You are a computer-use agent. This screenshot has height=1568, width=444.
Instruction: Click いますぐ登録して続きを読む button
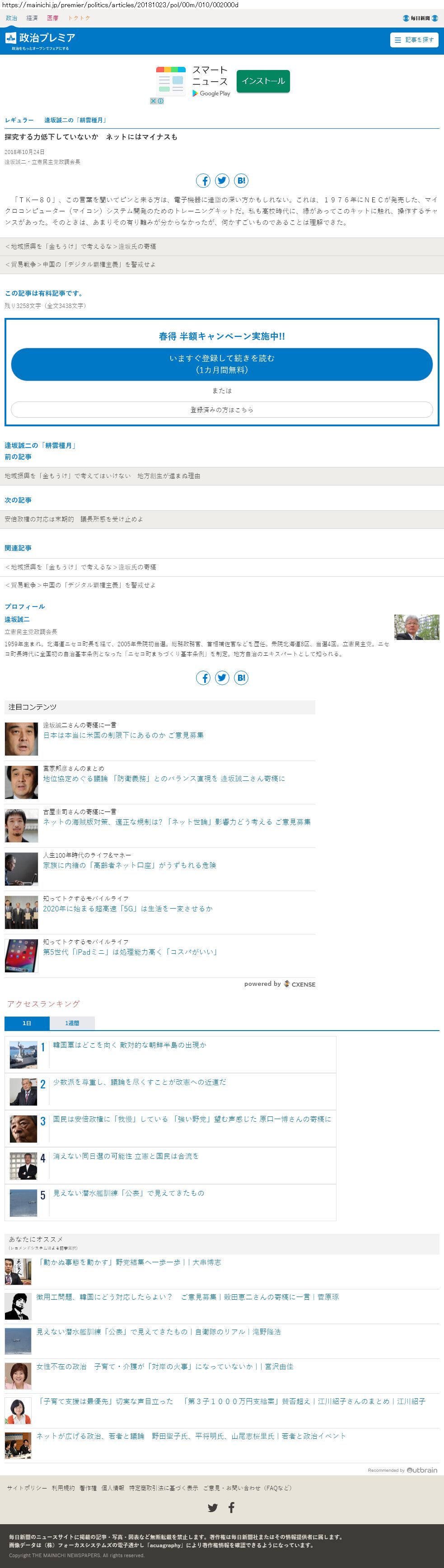coord(222,364)
